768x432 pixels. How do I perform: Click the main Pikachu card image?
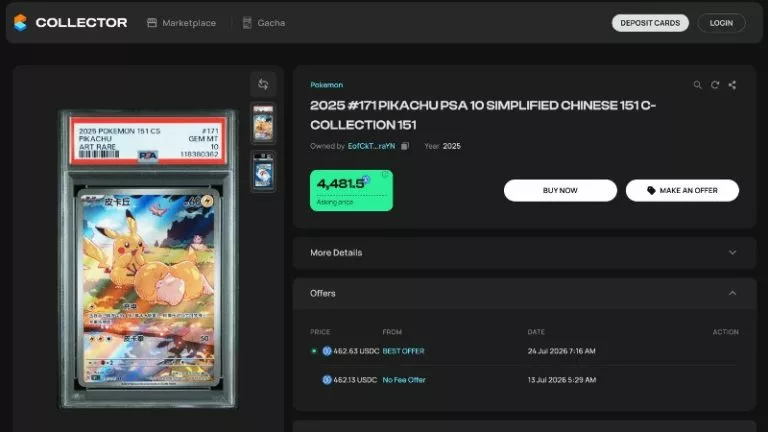coord(148,259)
